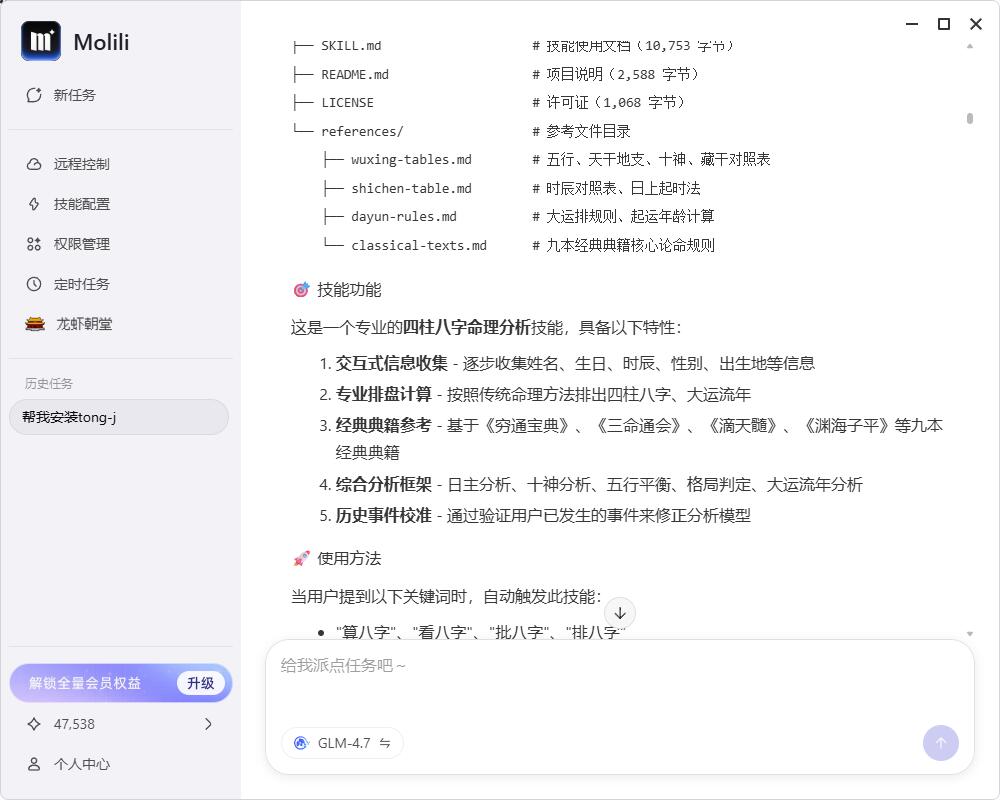1000x800 pixels.
Task: Click the chat vertical scrollbar thumb
Action: (x=970, y=118)
